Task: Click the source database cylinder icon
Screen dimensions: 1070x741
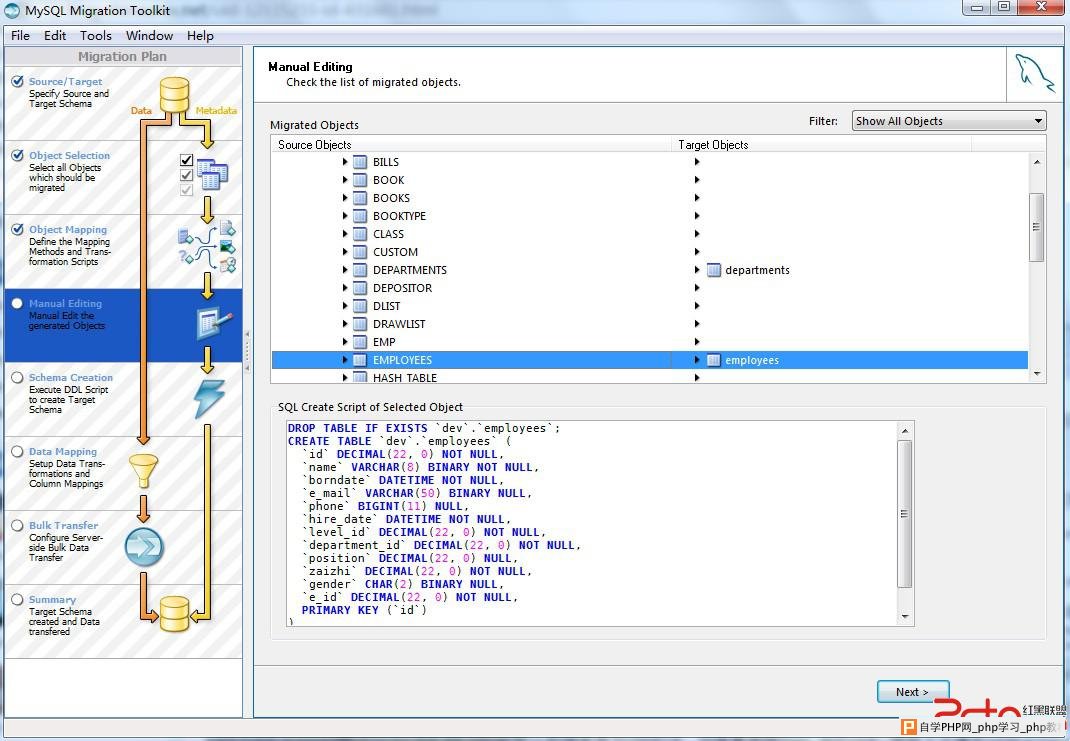Action: (174, 95)
